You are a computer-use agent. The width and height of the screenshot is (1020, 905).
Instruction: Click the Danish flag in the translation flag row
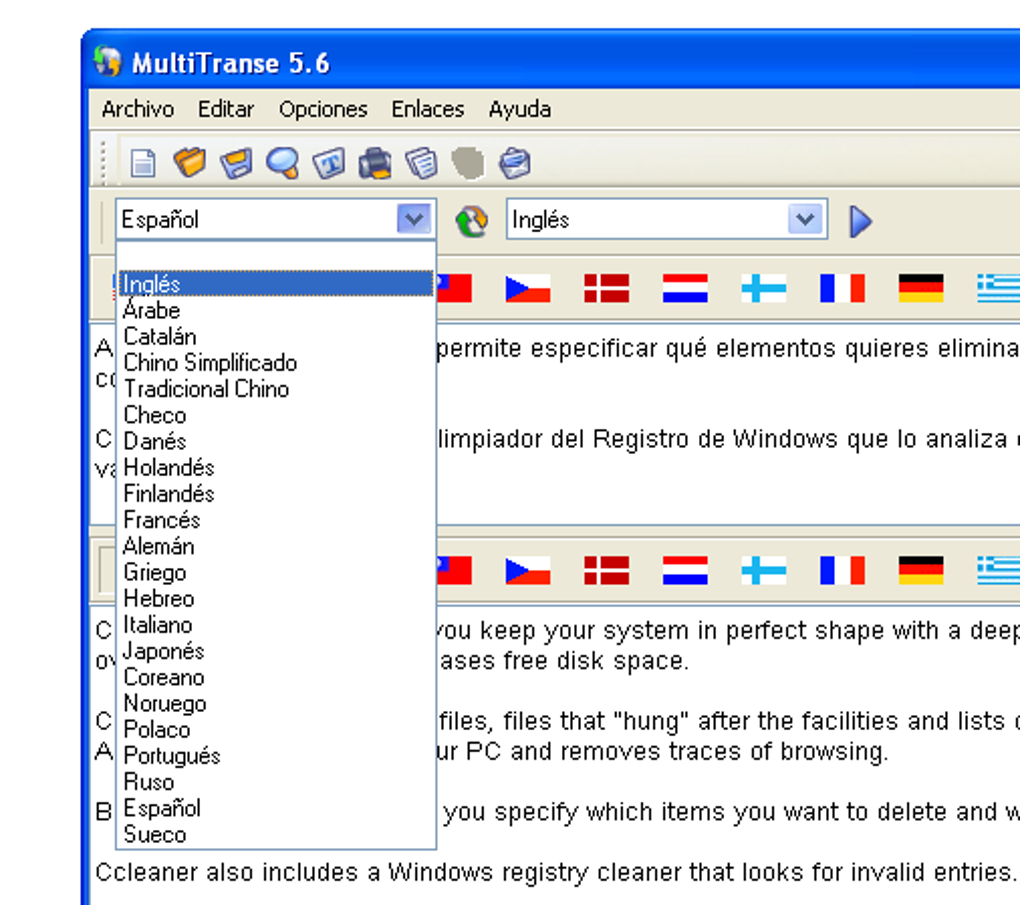(606, 571)
